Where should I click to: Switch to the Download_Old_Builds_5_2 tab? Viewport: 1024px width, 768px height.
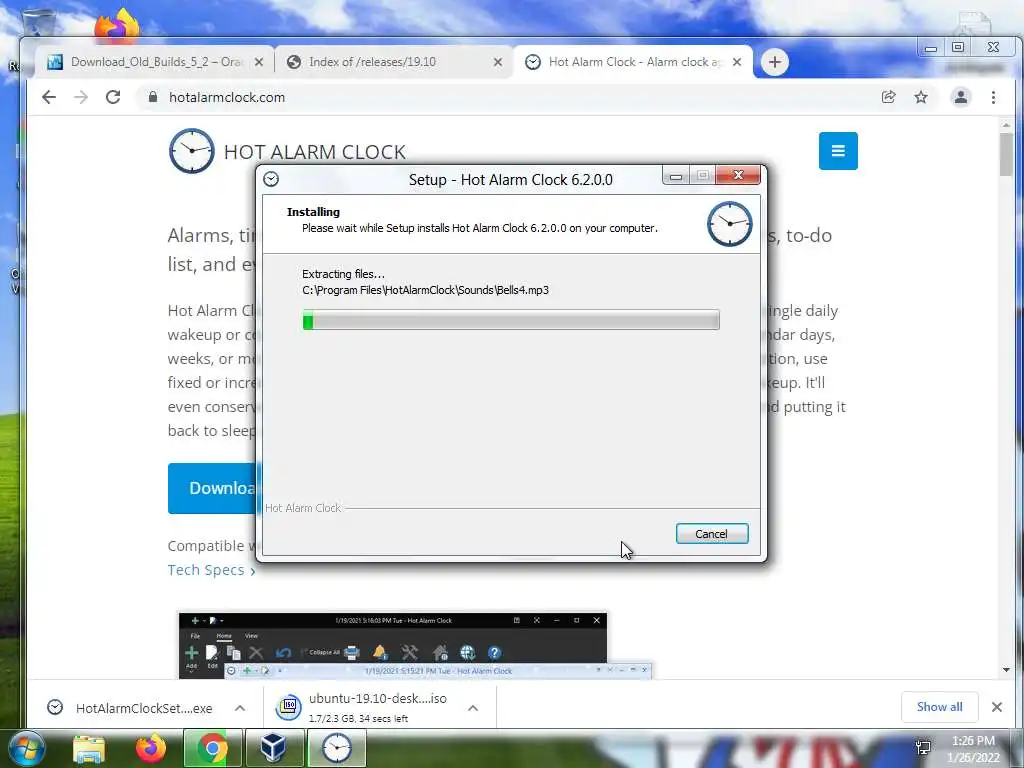pyautogui.click(x=154, y=62)
